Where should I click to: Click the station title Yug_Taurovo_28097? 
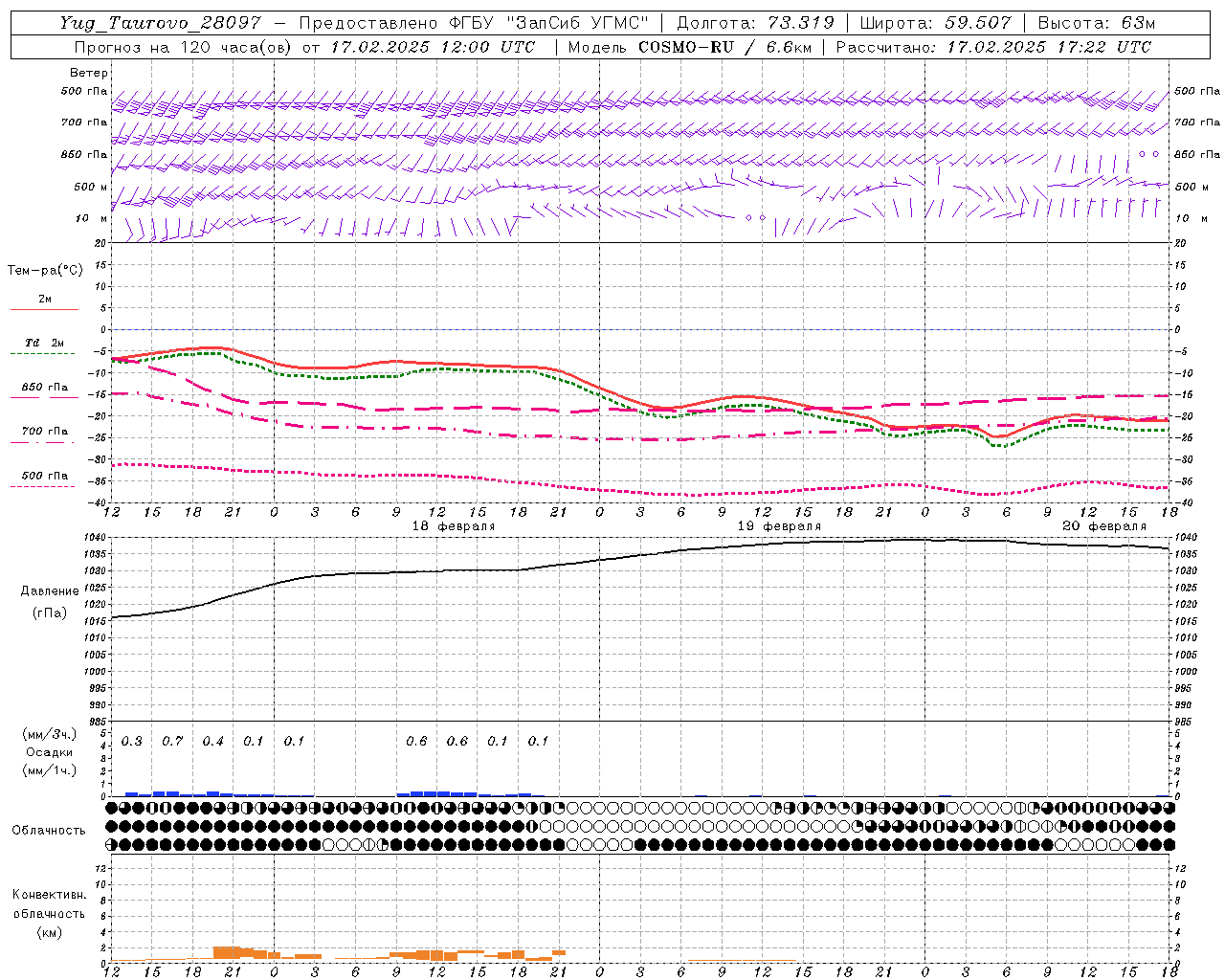160,23
